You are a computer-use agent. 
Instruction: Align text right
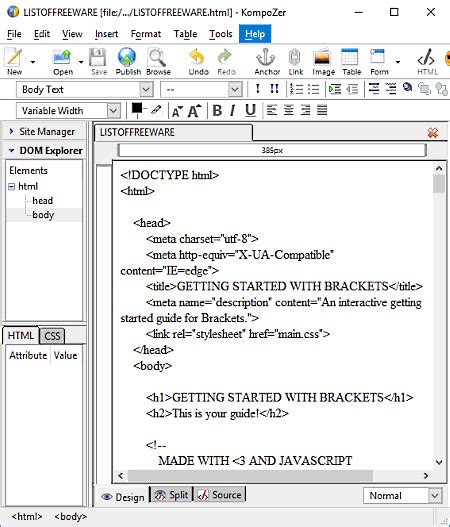pos(305,110)
